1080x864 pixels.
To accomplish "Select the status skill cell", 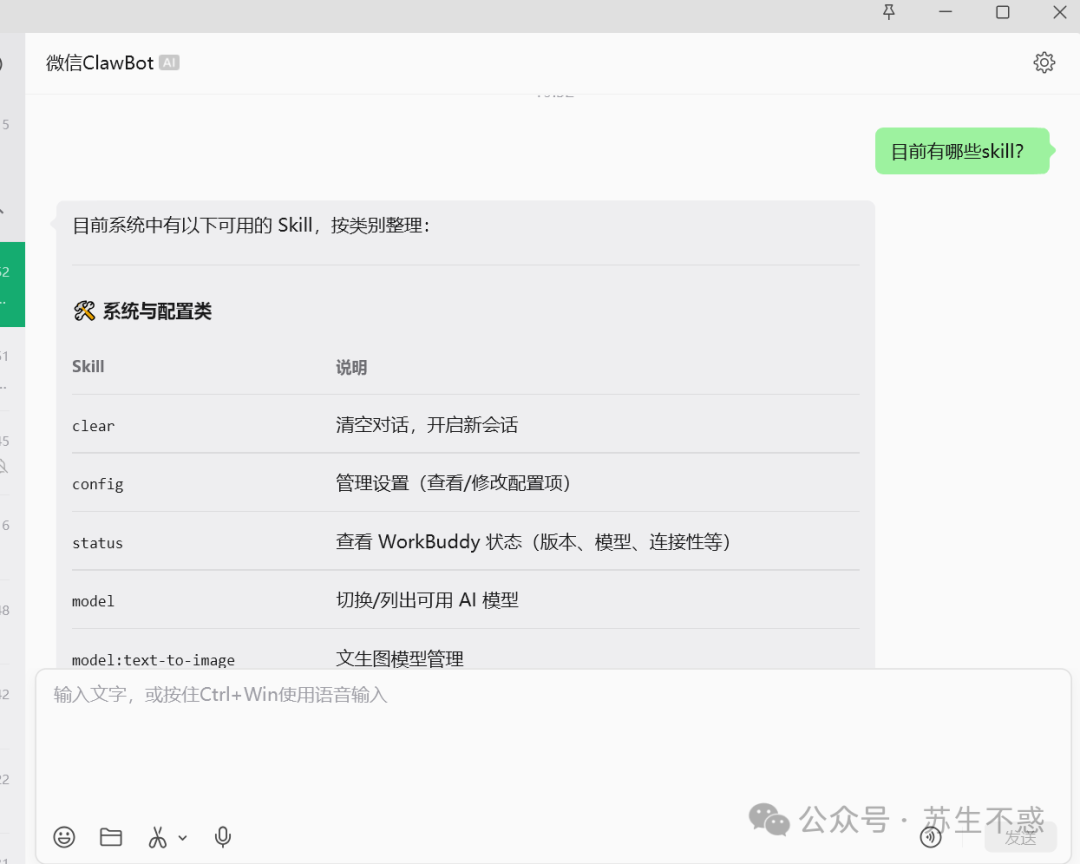I will (97, 543).
